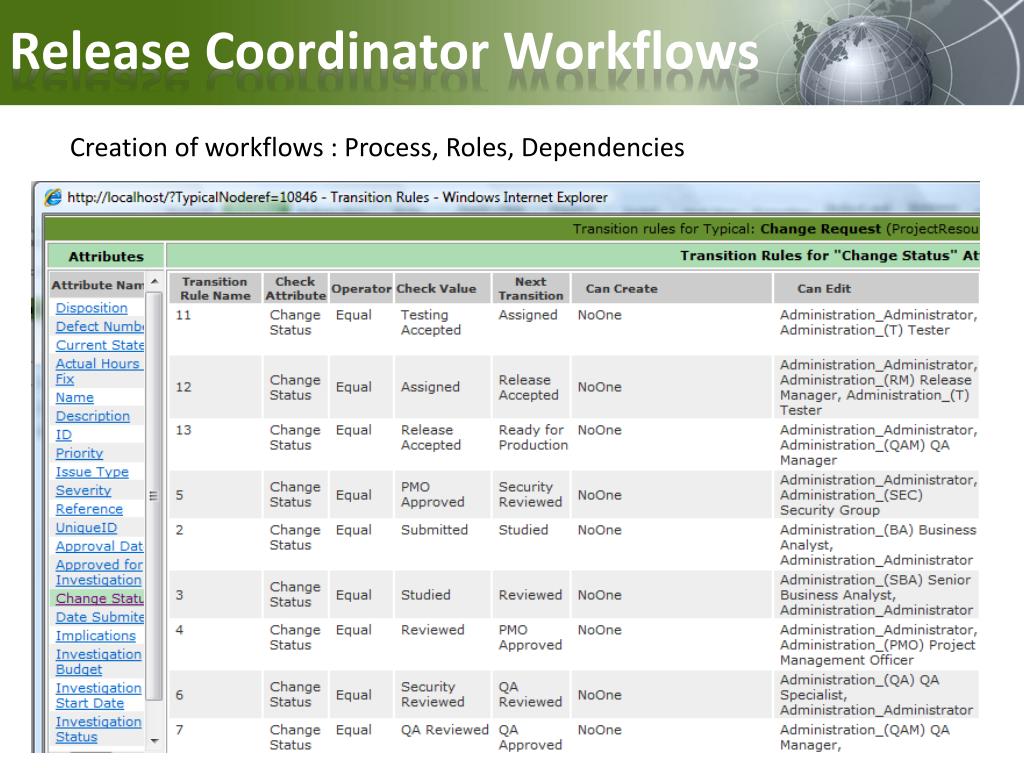Image resolution: width=1024 pixels, height=768 pixels.
Task: Click the Transition Rule Name column header
Action: (x=215, y=289)
